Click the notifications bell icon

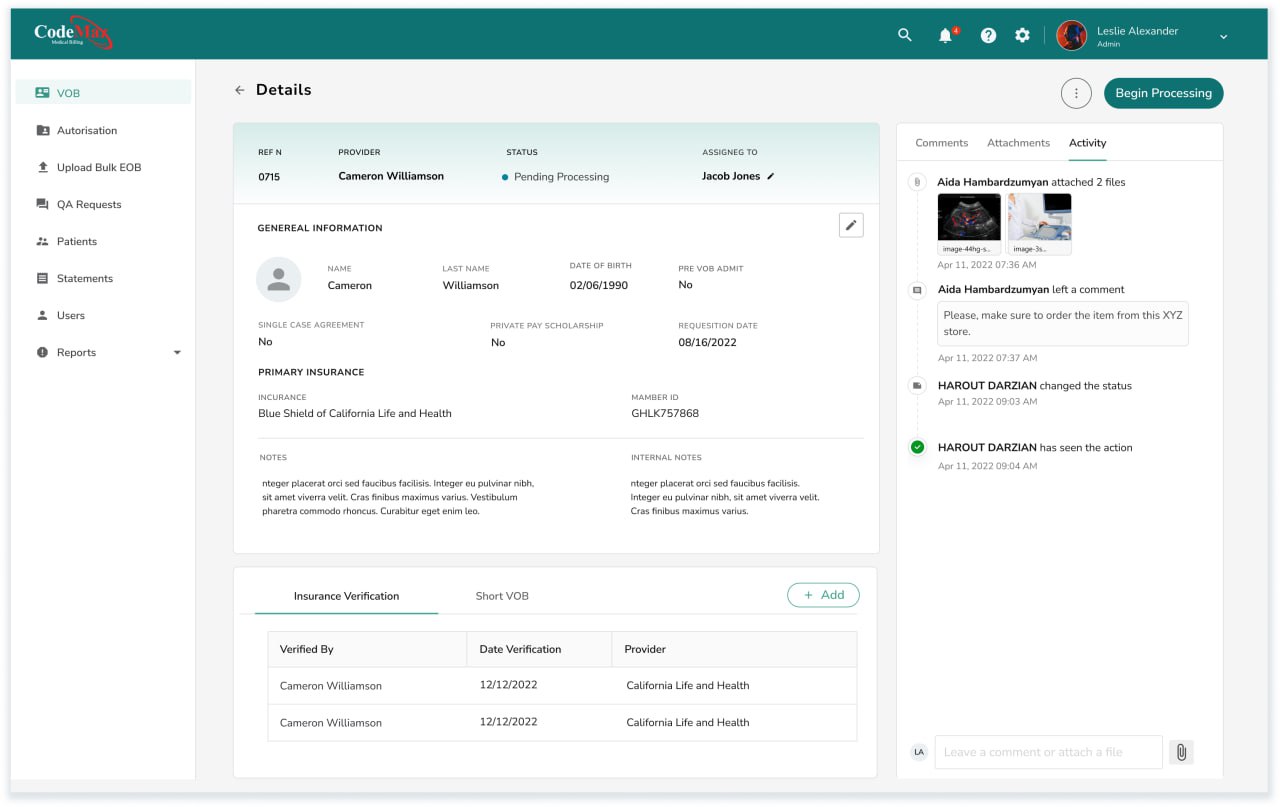click(x=944, y=34)
